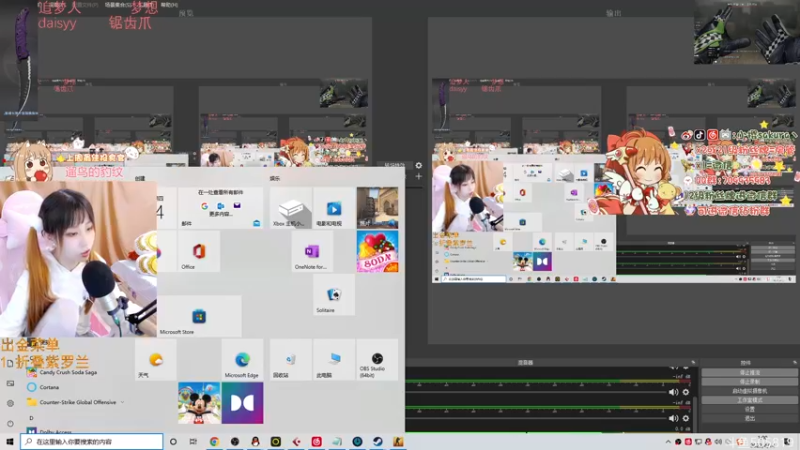Switch to OBS Studio taskbar icon
This screenshot has height=450, width=800.
[235, 442]
